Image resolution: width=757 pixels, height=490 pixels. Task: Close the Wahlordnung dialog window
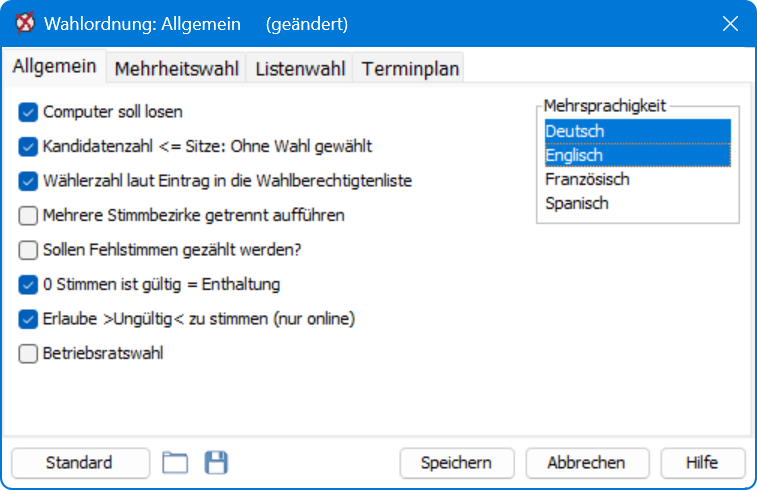click(x=730, y=23)
